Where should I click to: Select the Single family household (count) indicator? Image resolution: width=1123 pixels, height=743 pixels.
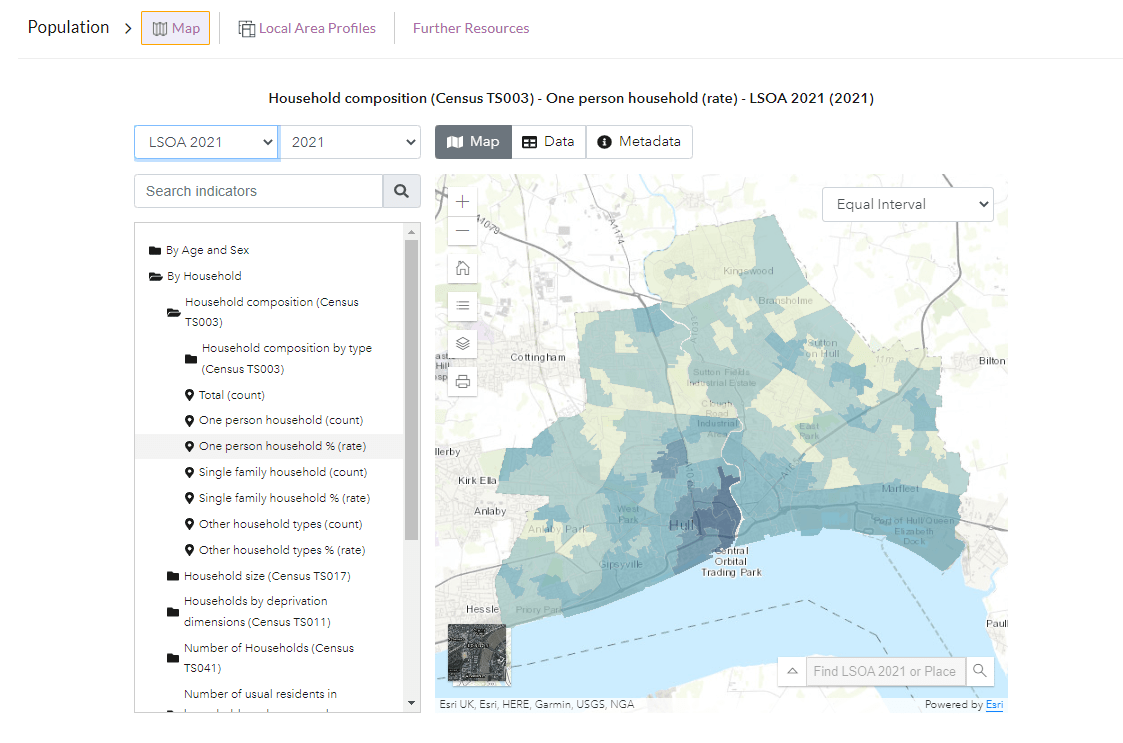pyautogui.click(x=284, y=471)
